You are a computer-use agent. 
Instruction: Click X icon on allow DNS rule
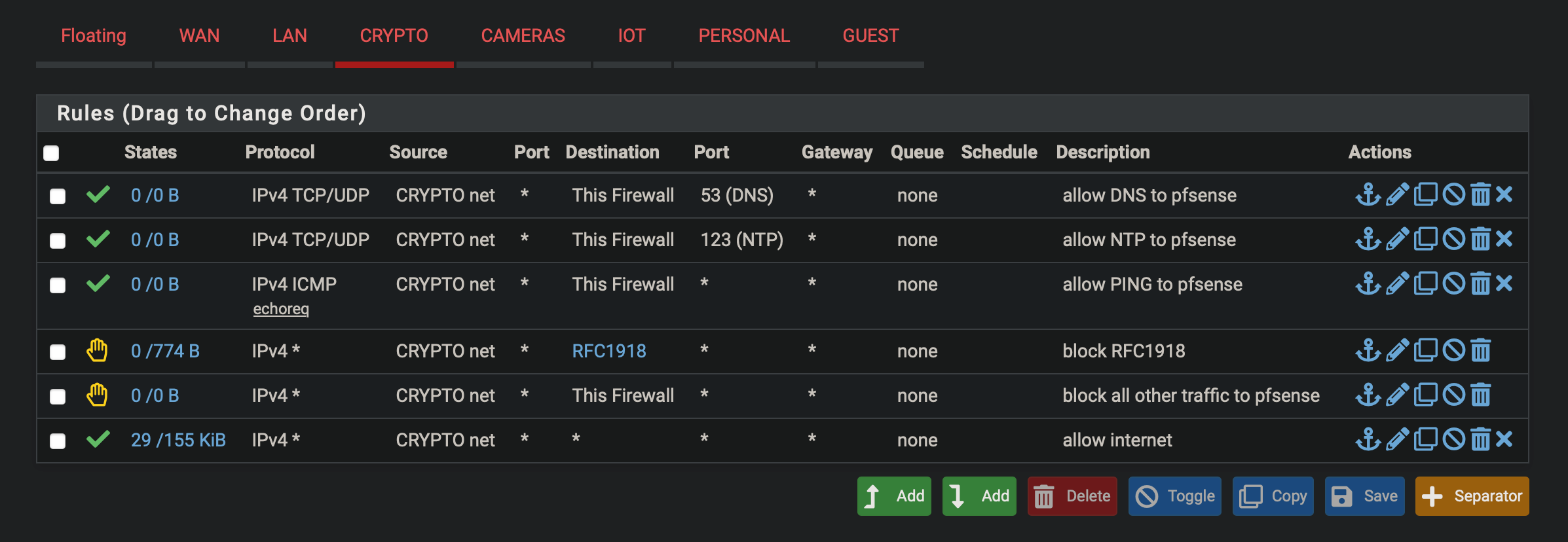click(1504, 194)
